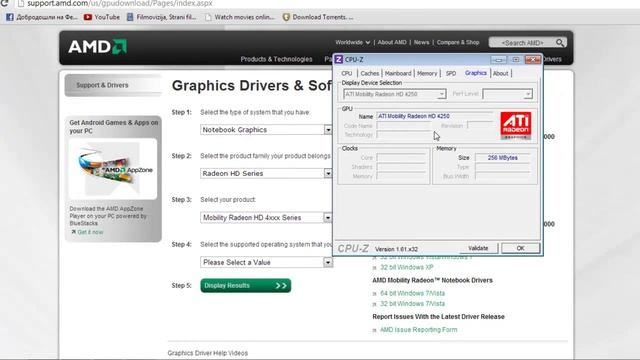Image resolution: width=640 pixels, height=360 pixels.
Task: Close the CPU-Z window
Action: [533, 60]
